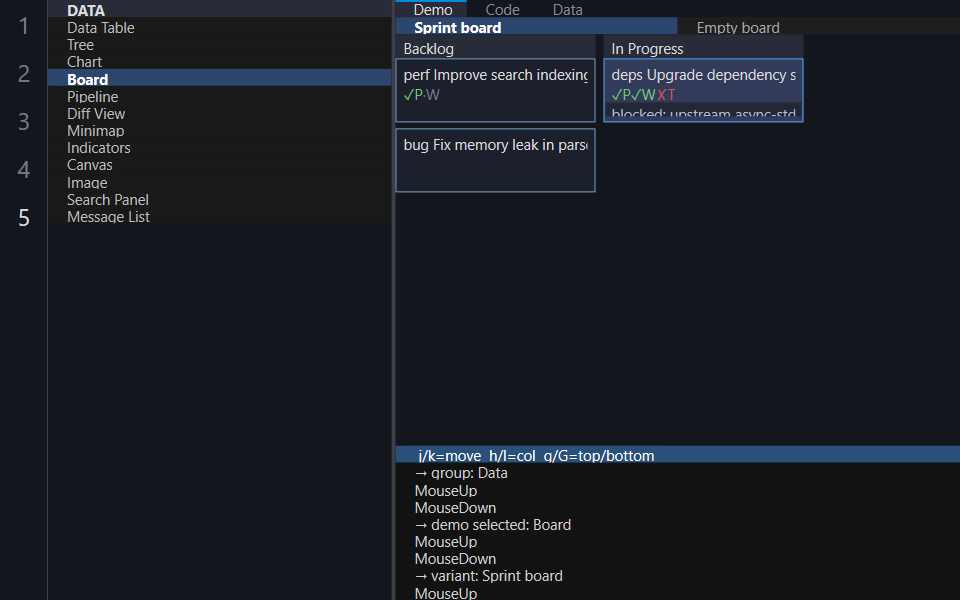960x600 pixels.
Task: Click the '✓P✓W XT' status on deps card
Action: [x=643, y=95]
